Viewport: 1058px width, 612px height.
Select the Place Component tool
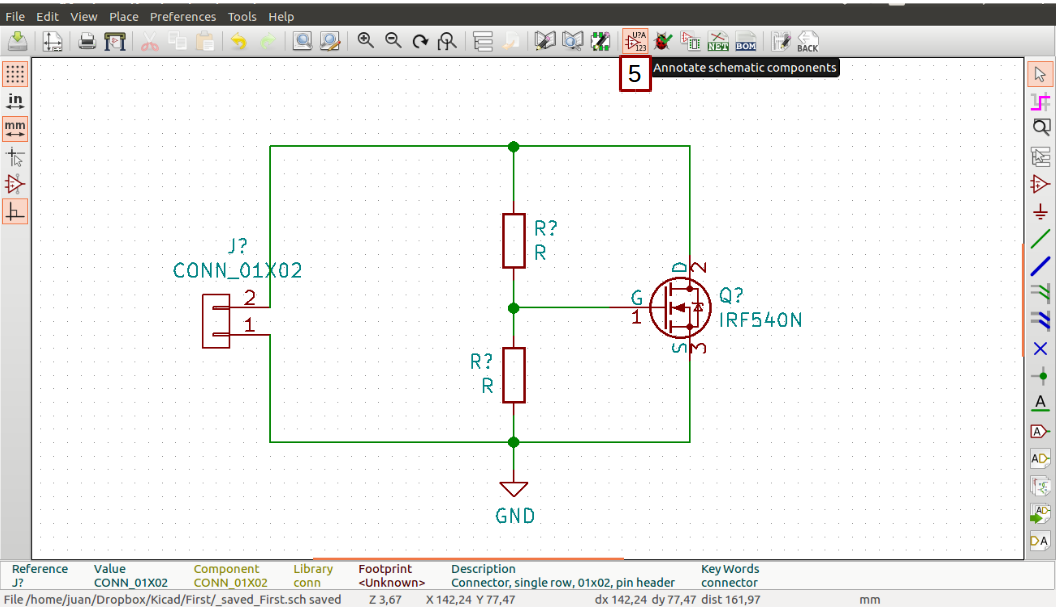[1041, 184]
